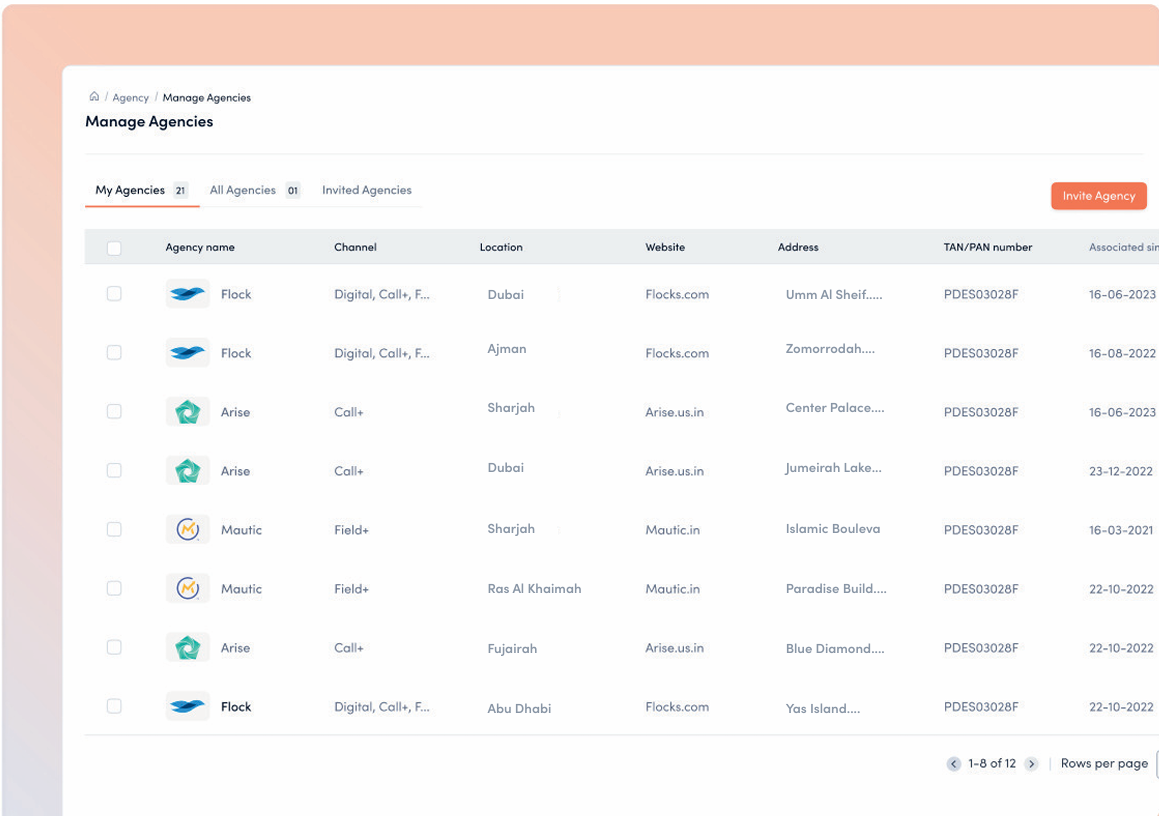This screenshot has width=1159, height=816.
Task: Check the Mautic Sharjah row checkbox
Action: 114,529
